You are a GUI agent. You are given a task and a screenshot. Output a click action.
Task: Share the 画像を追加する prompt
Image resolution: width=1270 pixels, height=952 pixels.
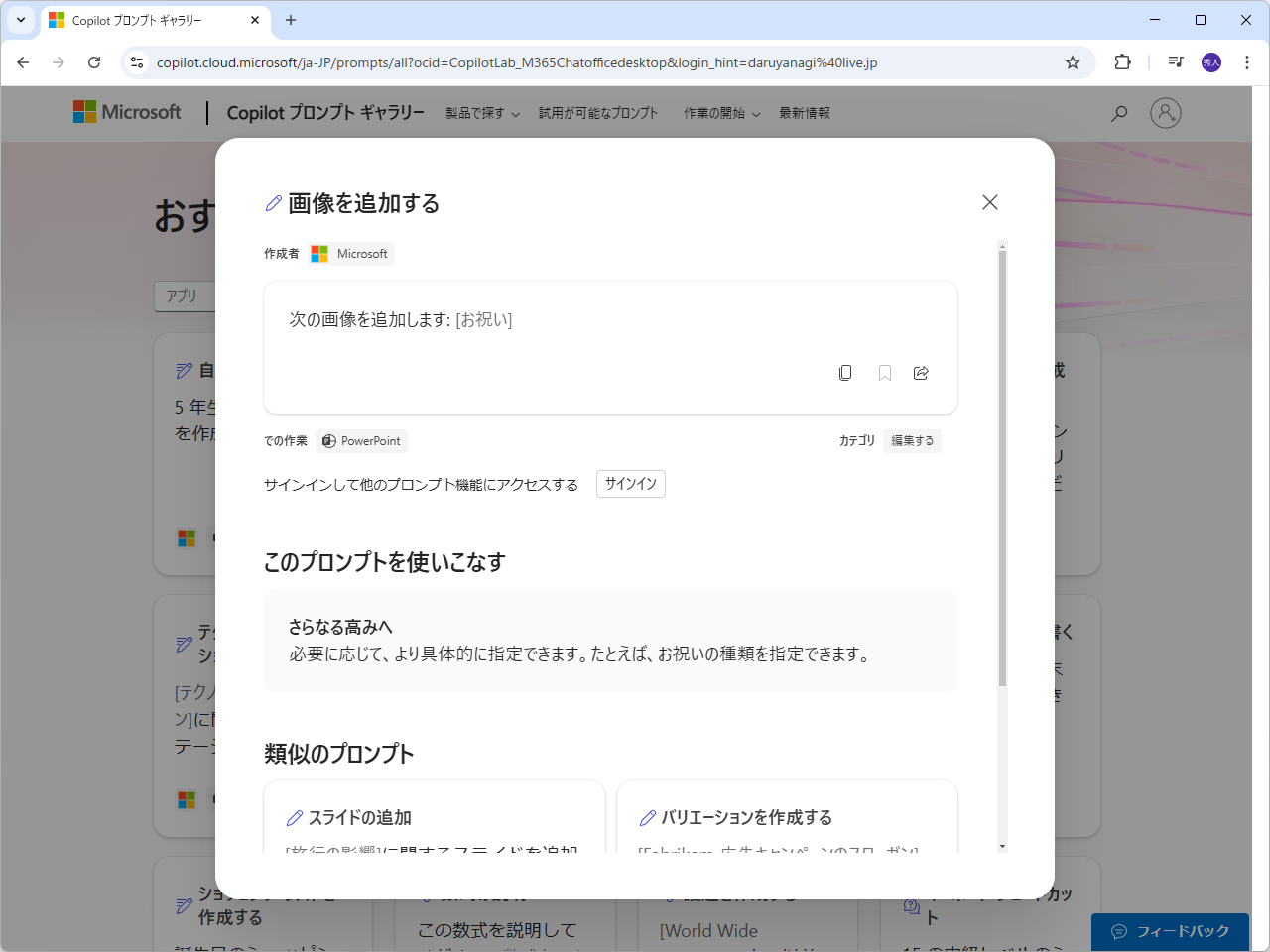[921, 372]
